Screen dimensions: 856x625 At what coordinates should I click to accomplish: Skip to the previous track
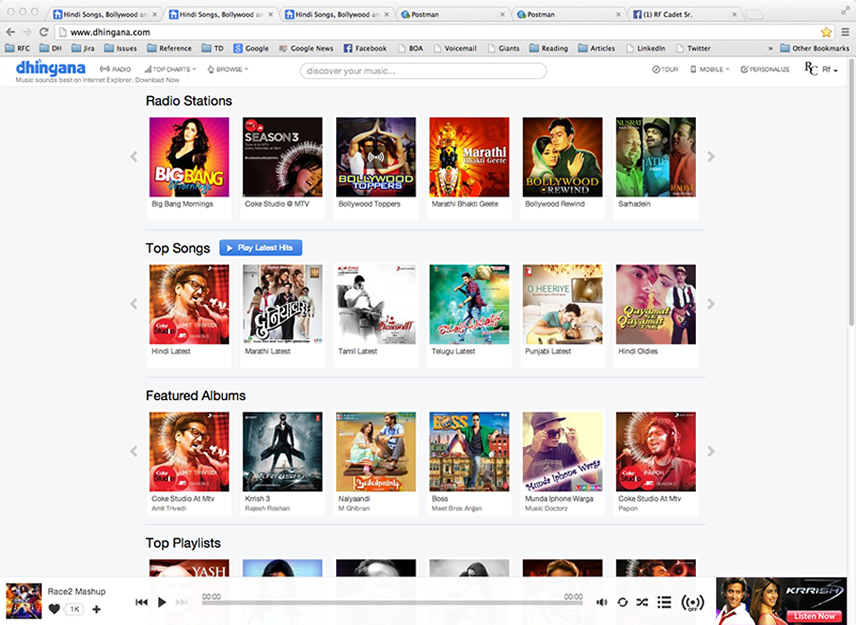point(141,602)
